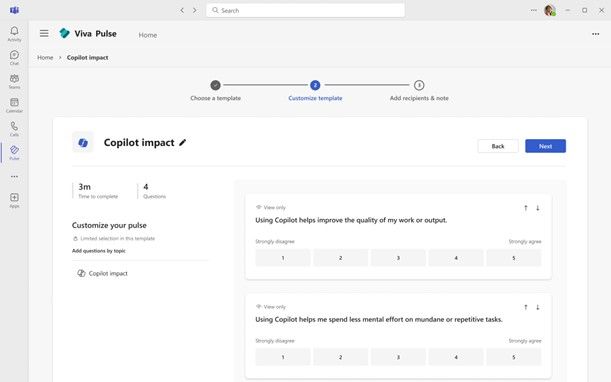Open the Calendar in the sidebar
Viewport: 611px width, 382px height.
tap(14, 105)
